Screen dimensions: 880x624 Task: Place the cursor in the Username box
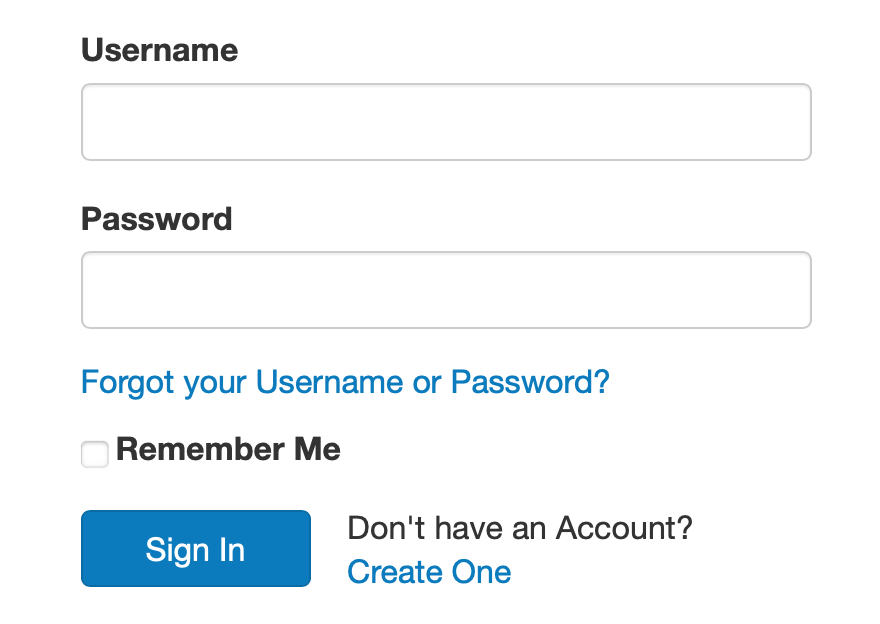tap(445, 122)
